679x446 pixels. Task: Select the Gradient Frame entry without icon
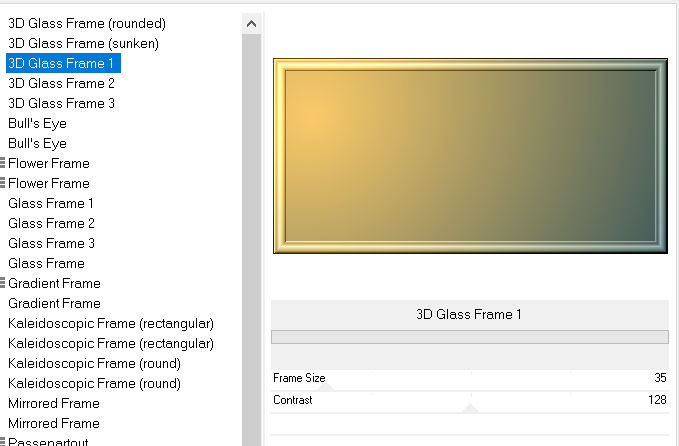coord(54,303)
